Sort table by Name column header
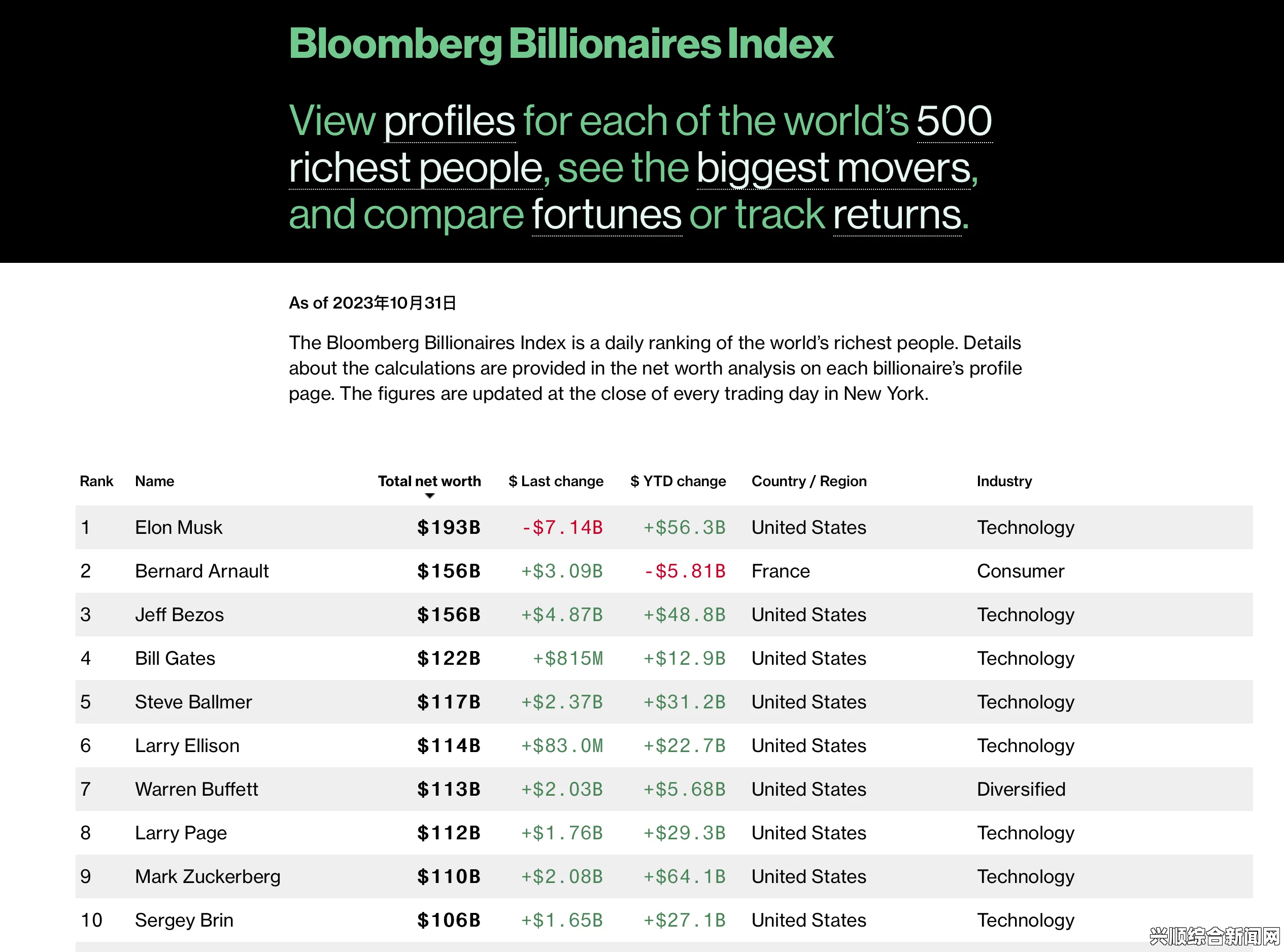Screen dimensions: 1284x952 click(154, 481)
